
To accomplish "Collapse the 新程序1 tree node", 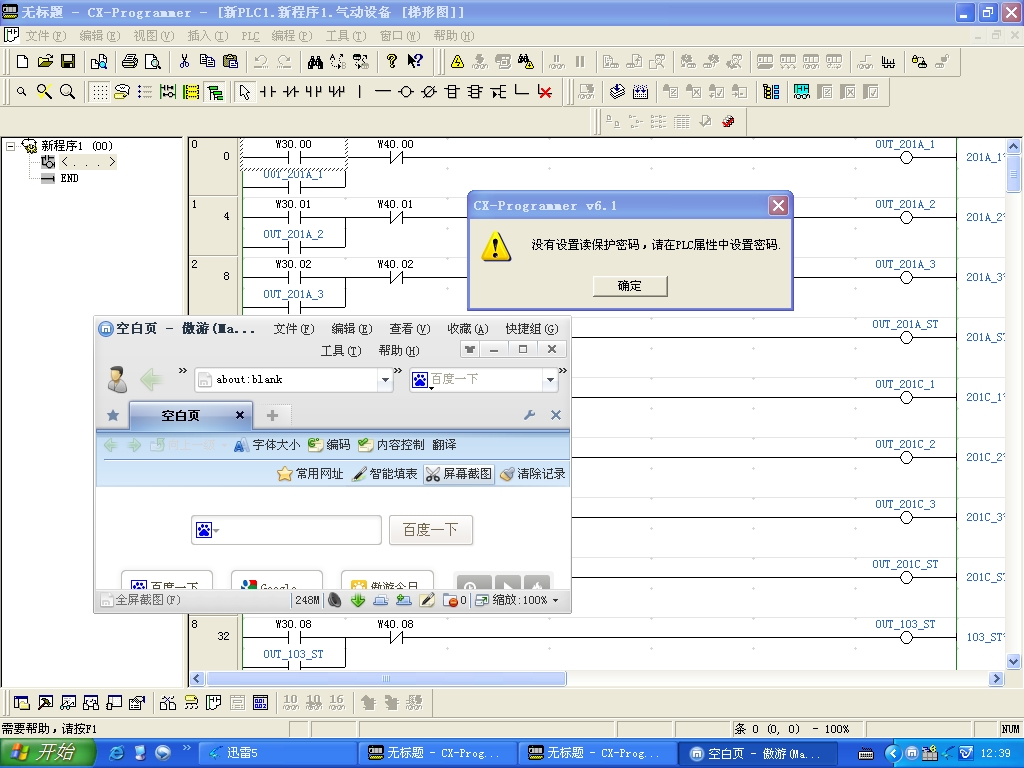I will coord(11,146).
